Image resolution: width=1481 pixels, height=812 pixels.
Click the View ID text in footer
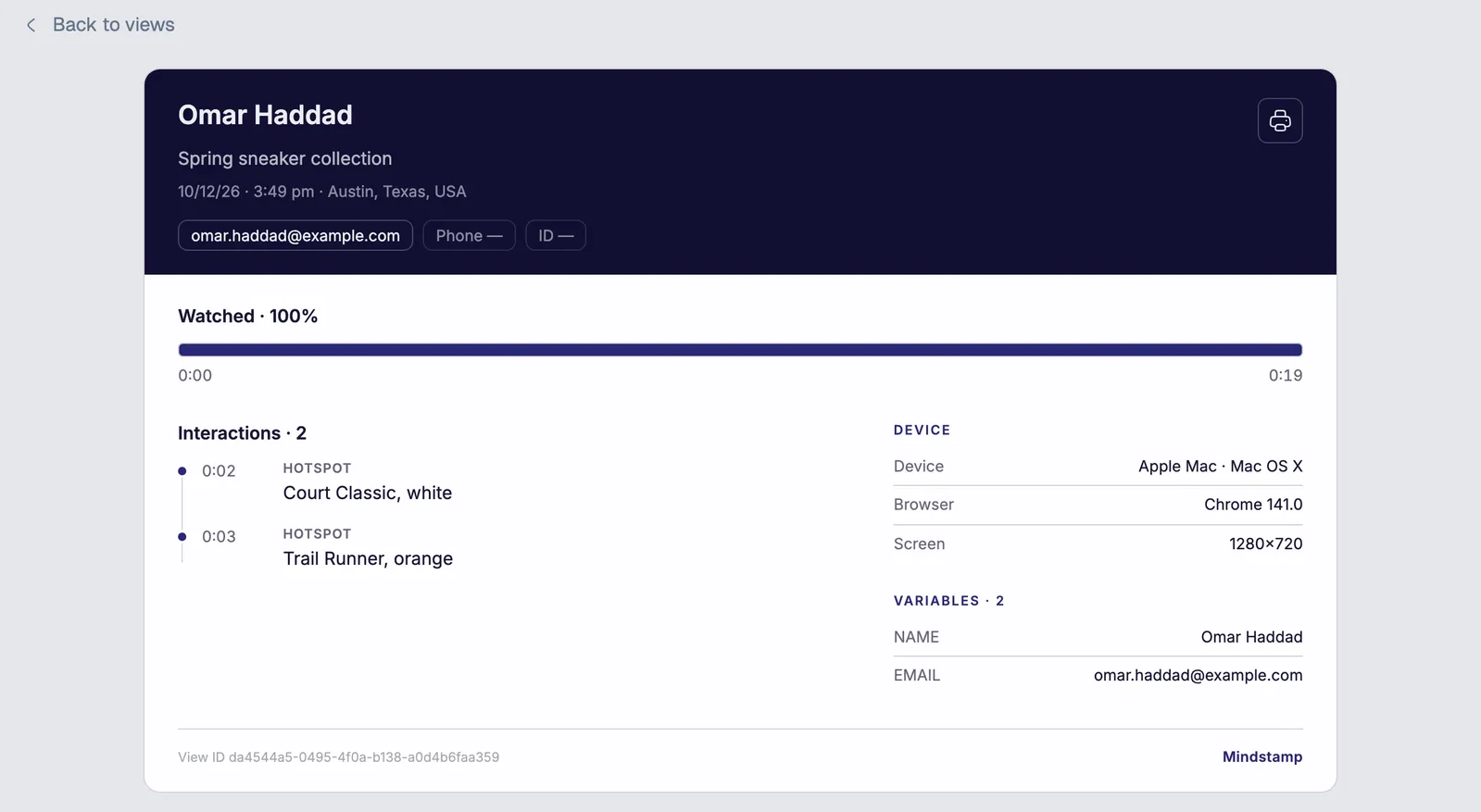click(338, 757)
